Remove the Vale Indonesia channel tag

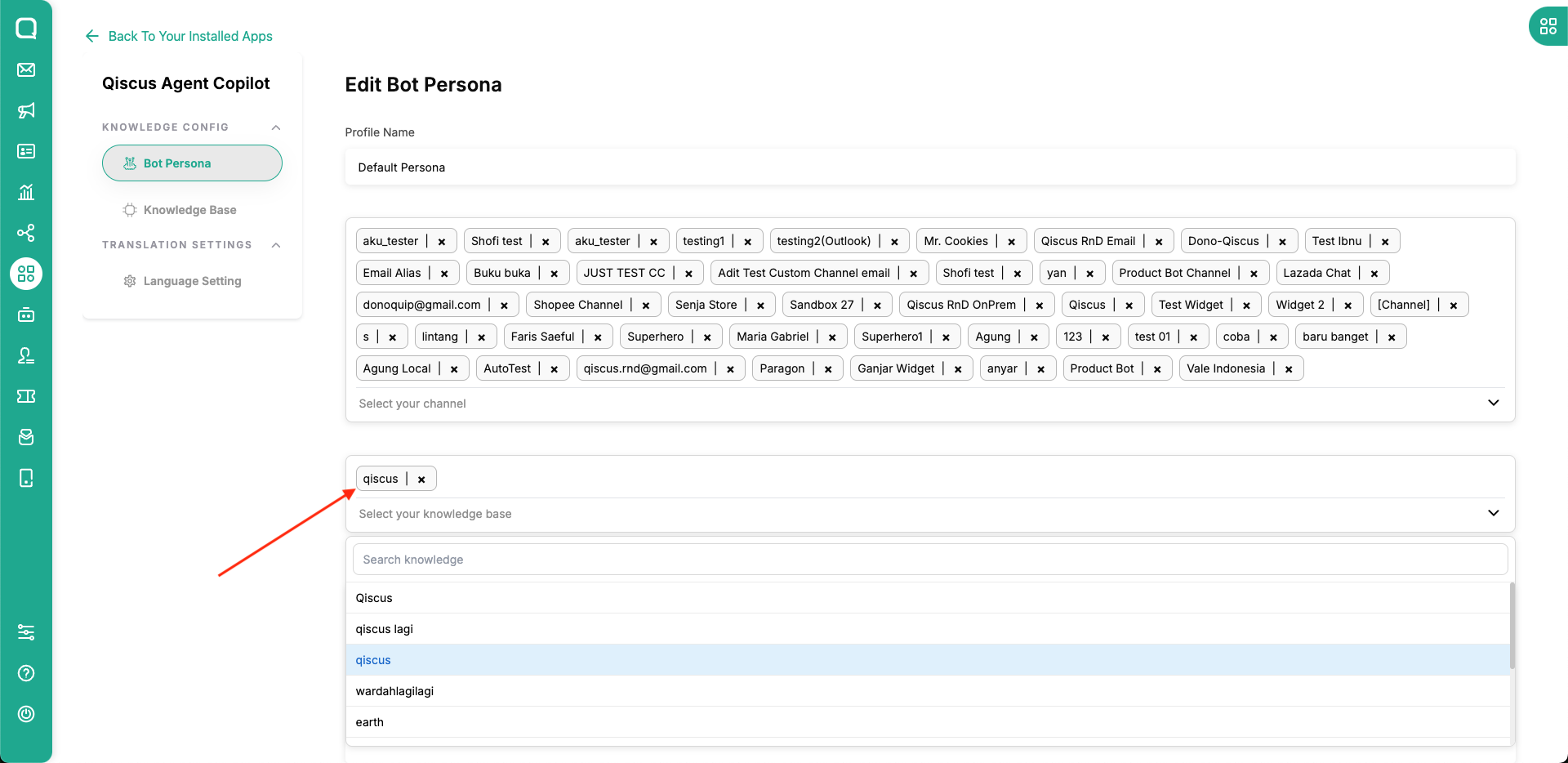pyautogui.click(x=1289, y=369)
